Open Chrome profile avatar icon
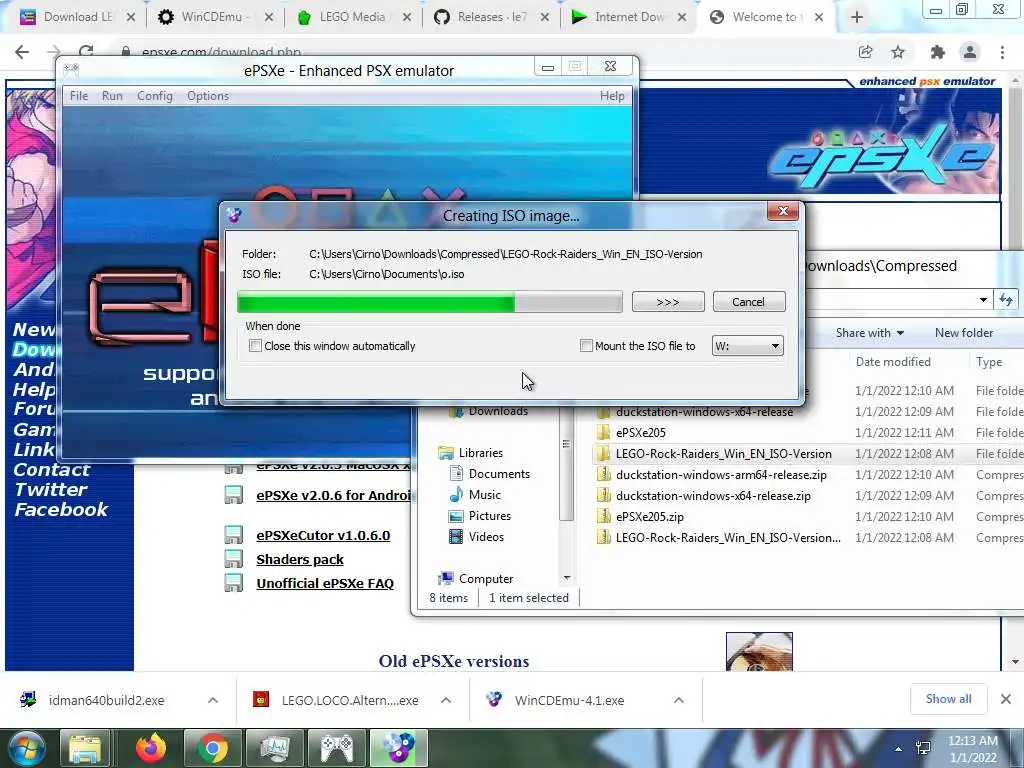Screen dimensions: 1024x768 (970, 52)
